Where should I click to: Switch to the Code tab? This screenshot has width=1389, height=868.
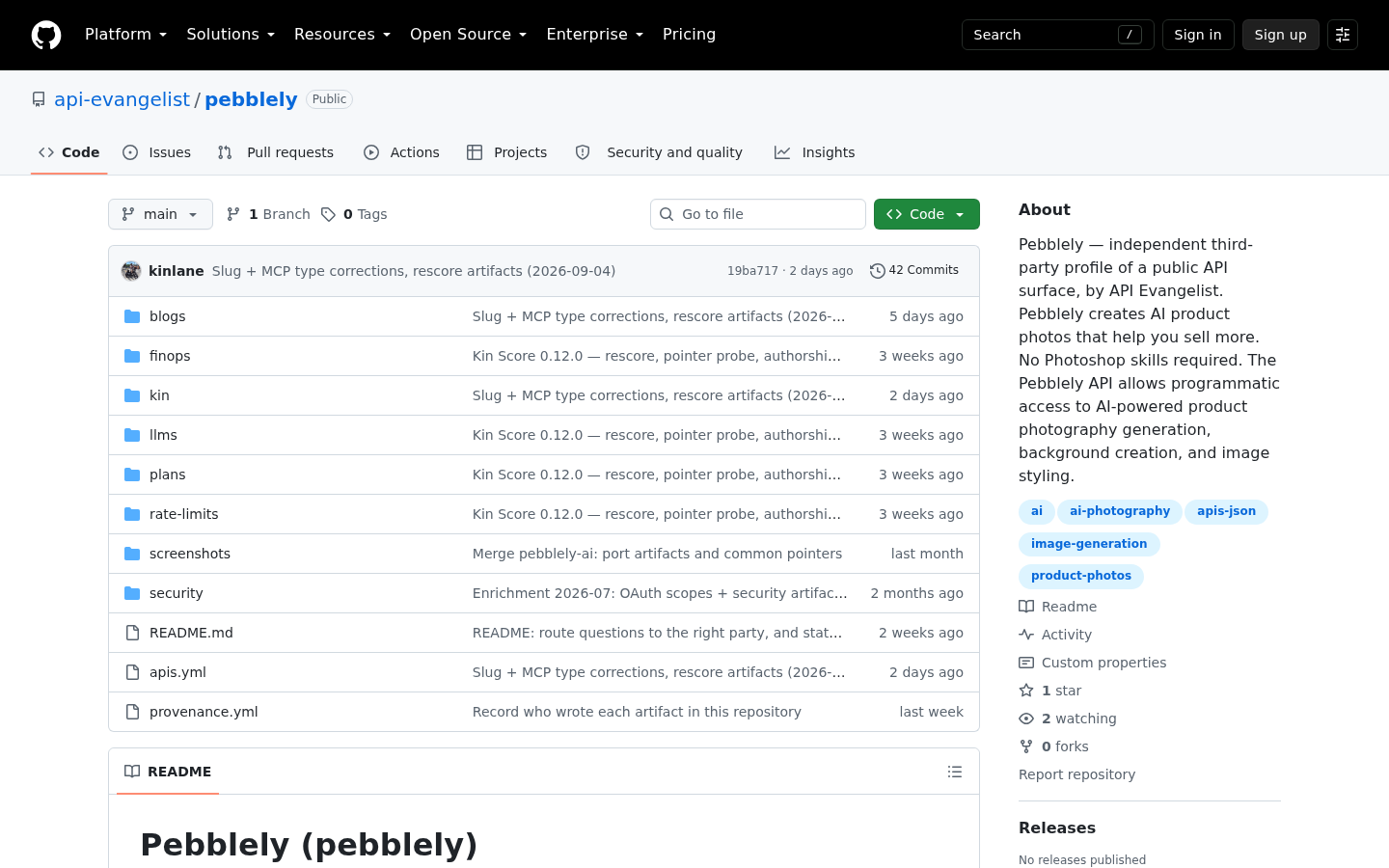tap(69, 152)
